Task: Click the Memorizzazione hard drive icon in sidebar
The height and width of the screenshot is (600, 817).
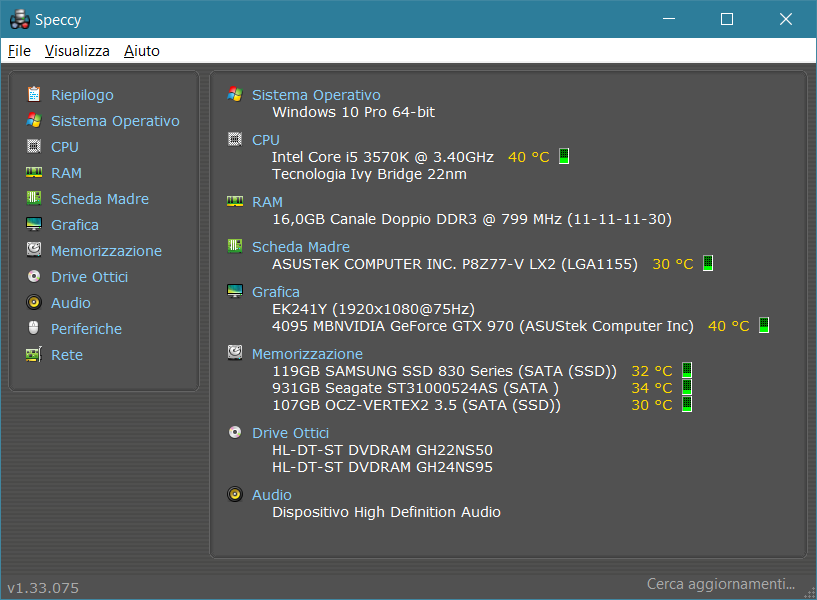Action: point(34,250)
